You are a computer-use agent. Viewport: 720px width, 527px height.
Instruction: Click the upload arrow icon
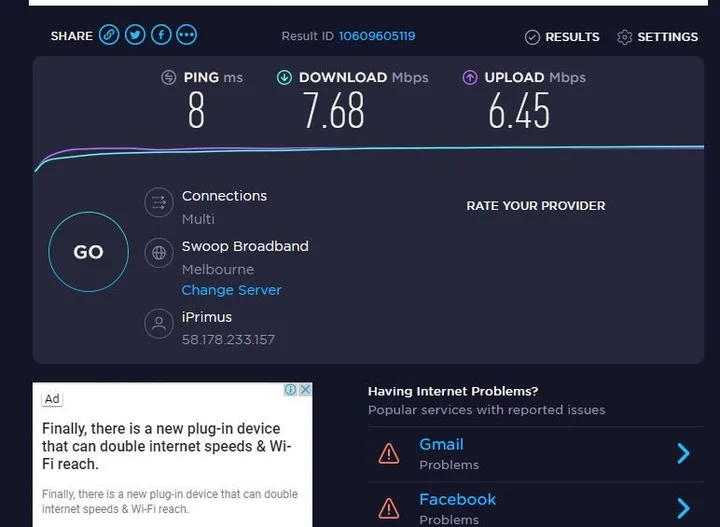pos(470,78)
